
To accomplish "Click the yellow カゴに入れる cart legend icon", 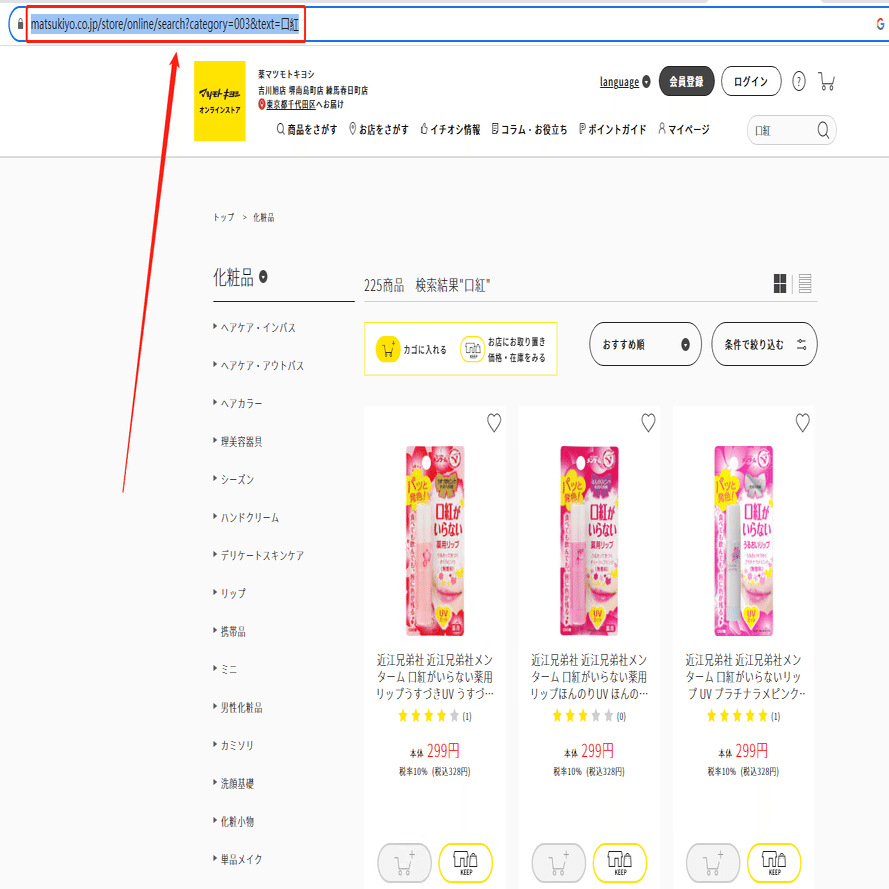I will tap(388, 349).
